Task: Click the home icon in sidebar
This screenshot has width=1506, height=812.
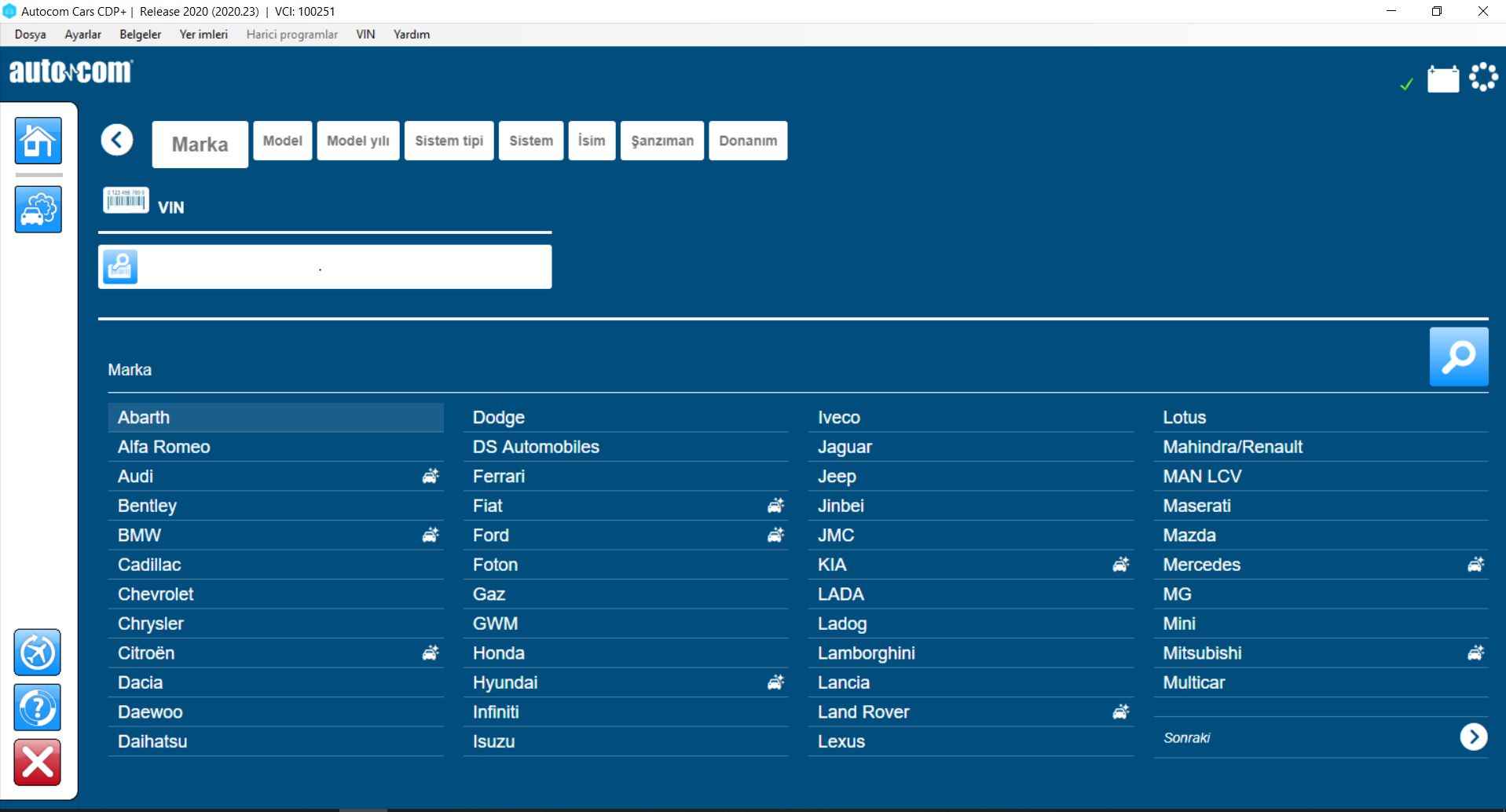Action: pyautogui.click(x=38, y=141)
